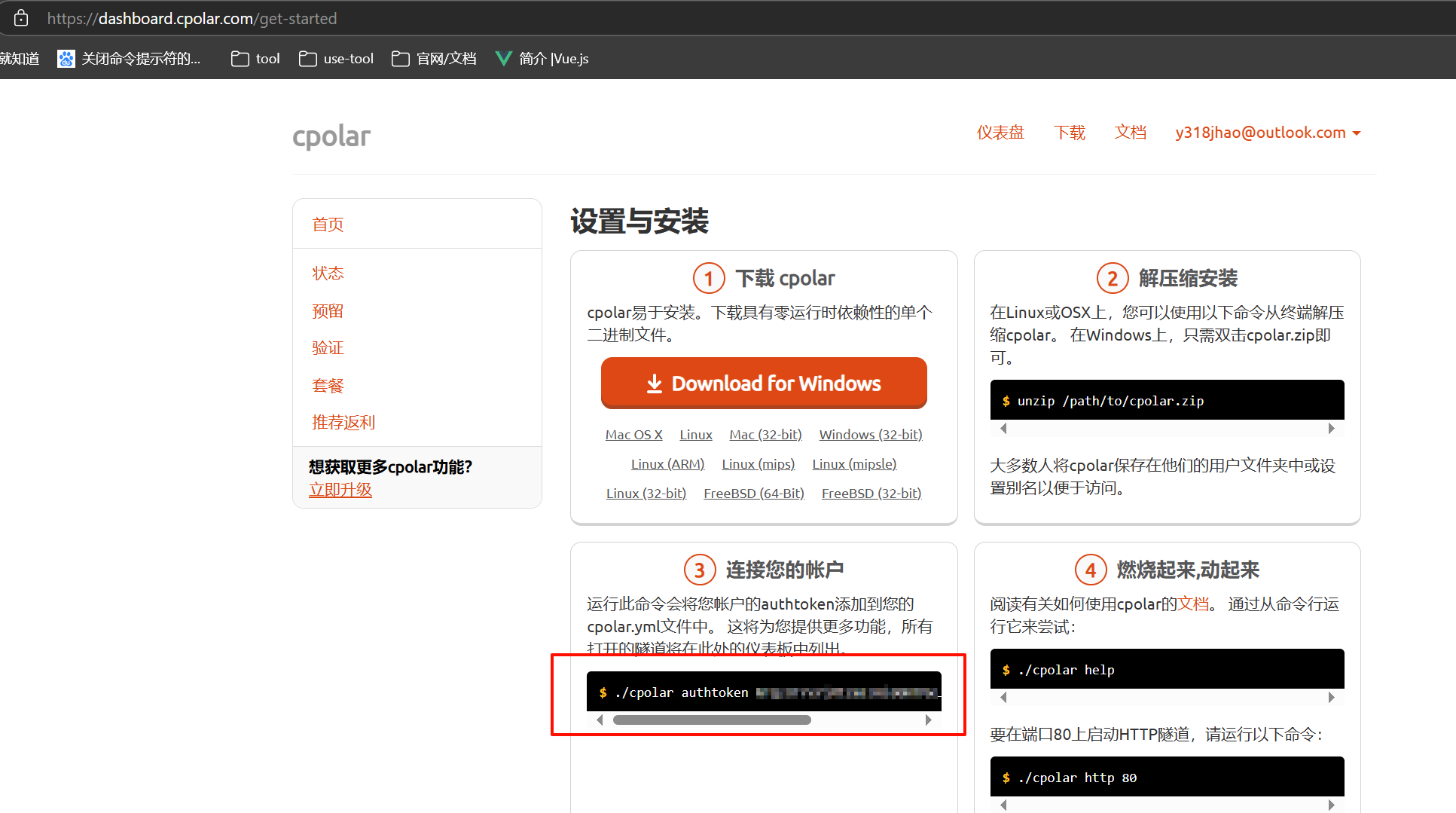Download the Linux (32-bit) version

[646, 494]
